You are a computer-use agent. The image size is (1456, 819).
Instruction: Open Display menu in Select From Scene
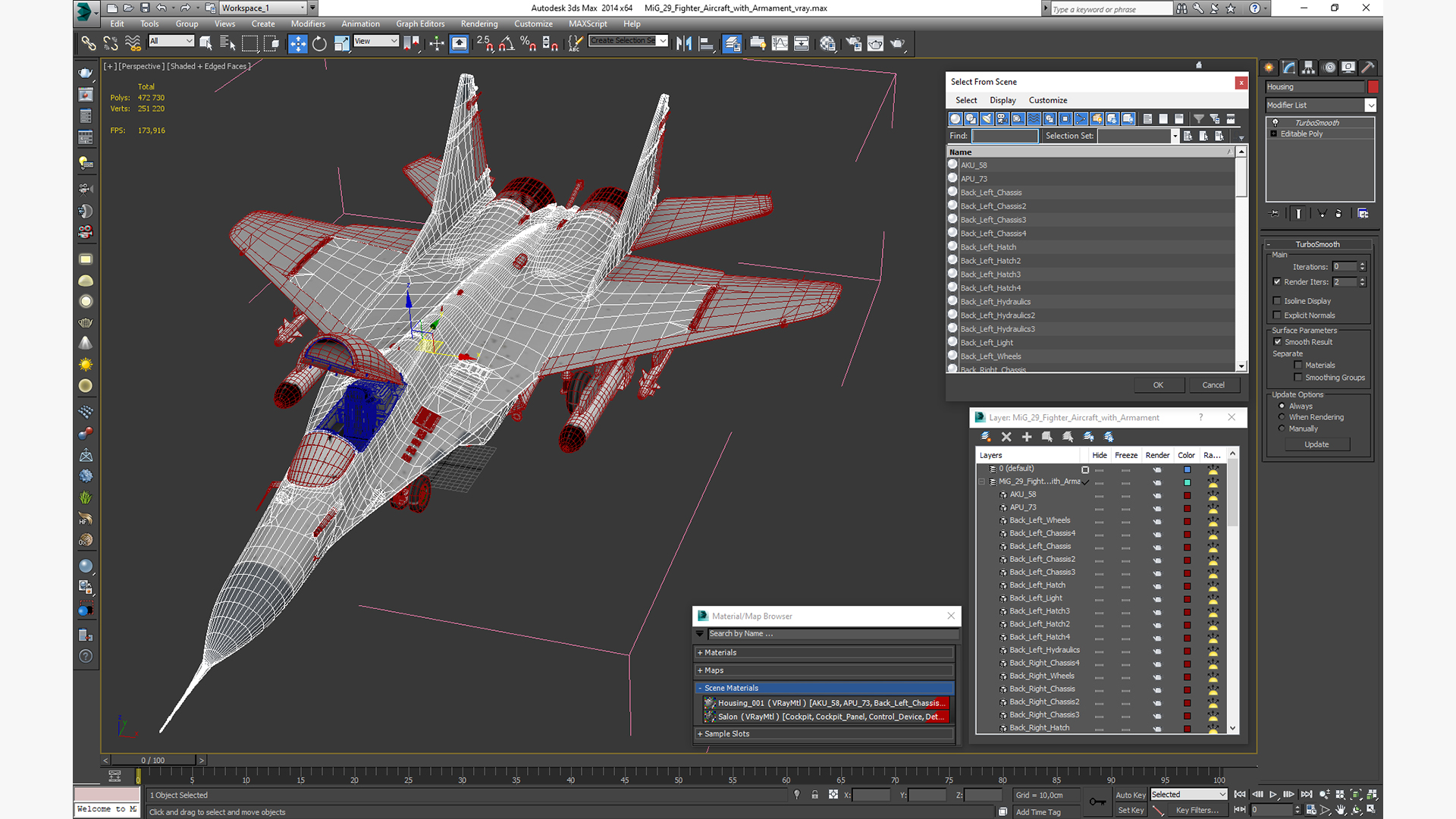1003,100
